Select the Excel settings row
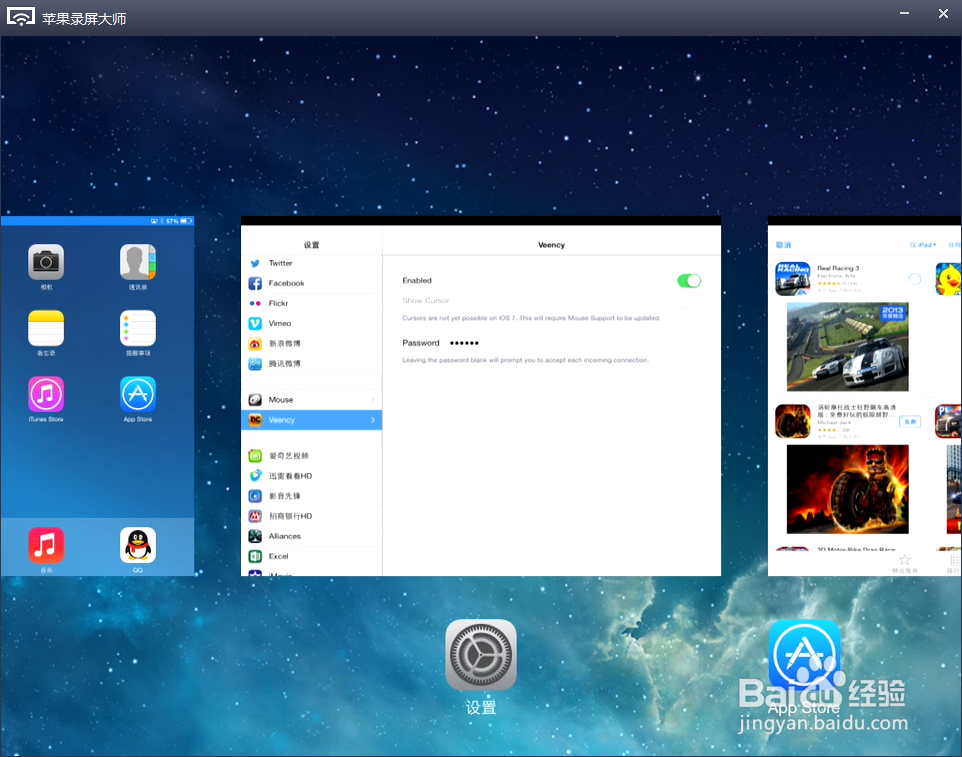The width and height of the screenshot is (962, 757). [x=312, y=556]
